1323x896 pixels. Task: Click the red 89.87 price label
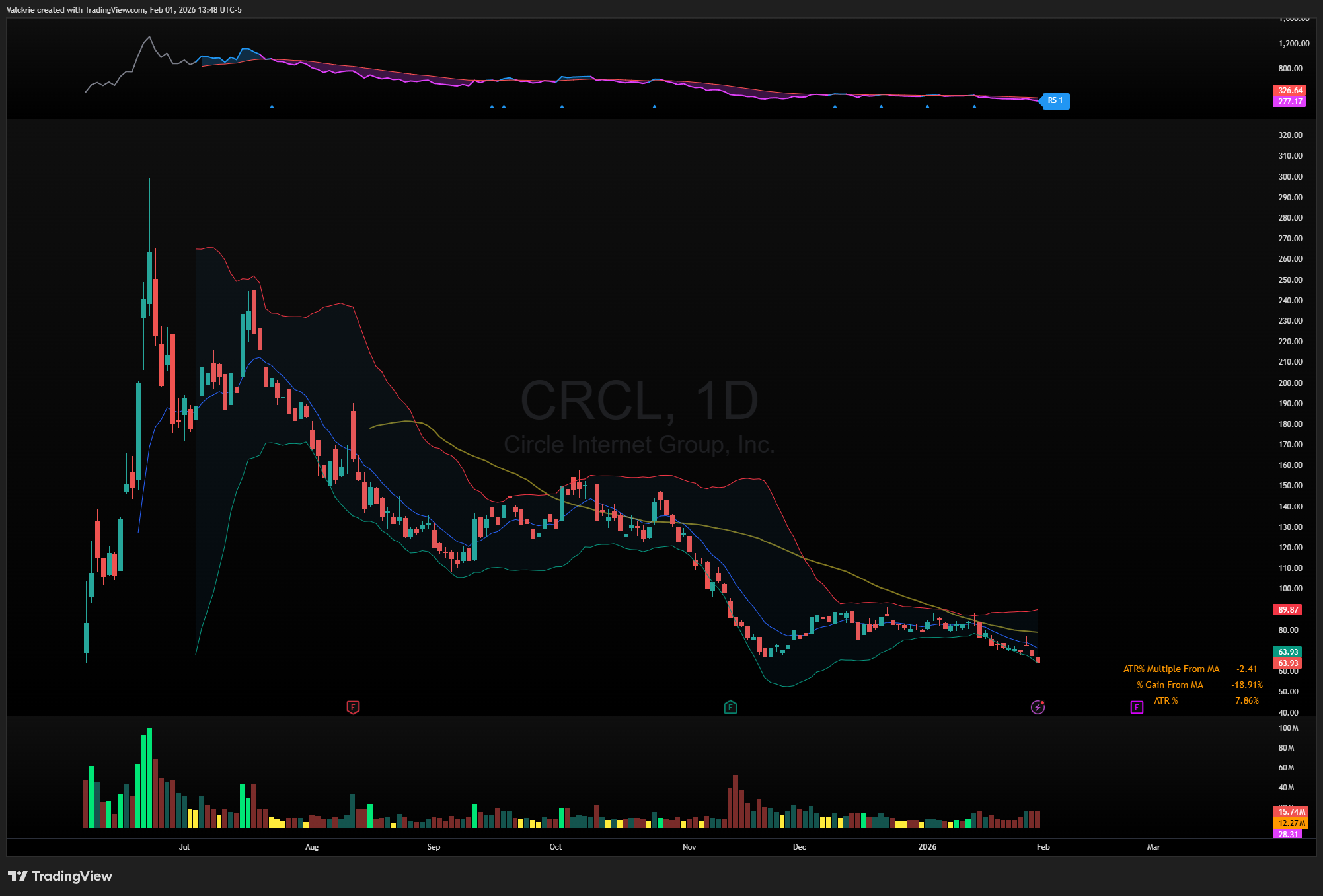click(1288, 610)
